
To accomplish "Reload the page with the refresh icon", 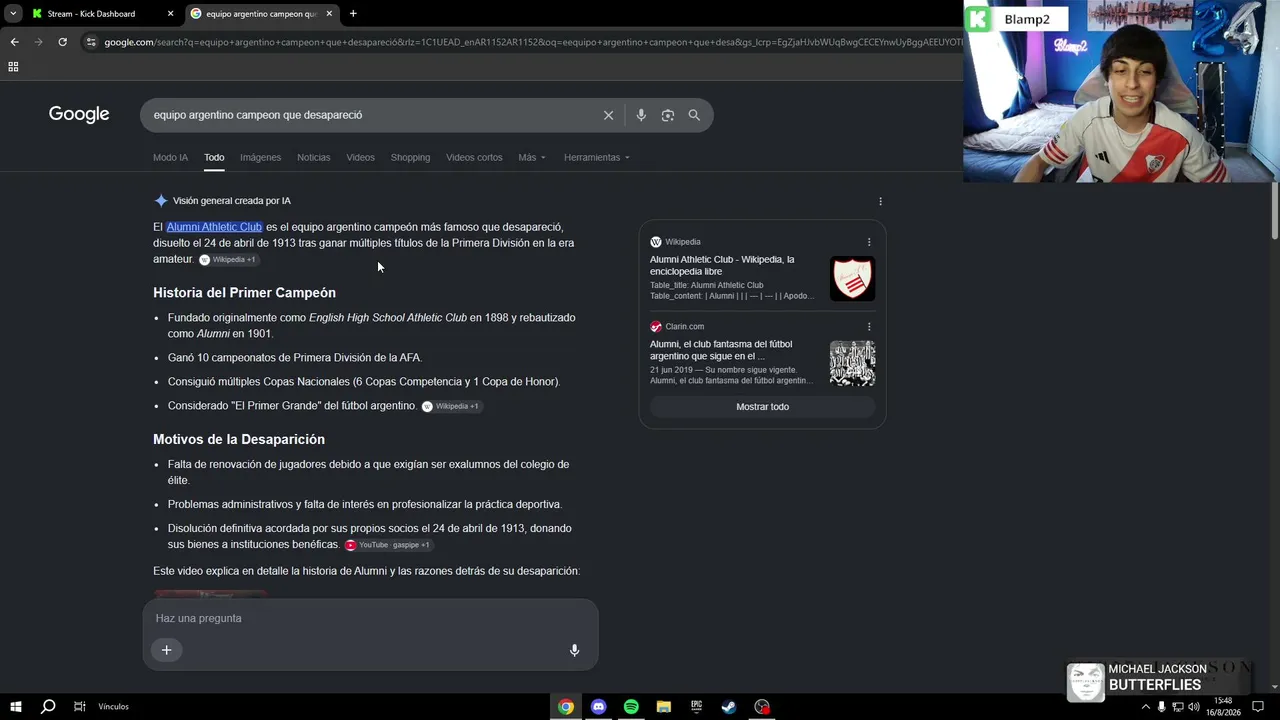I will [62, 42].
